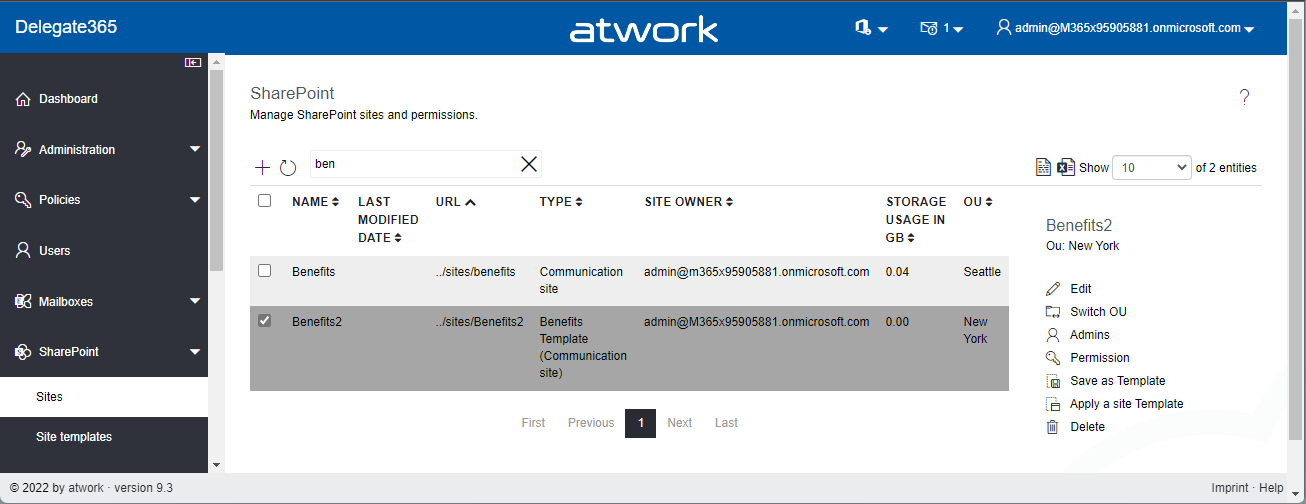The width and height of the screenshot is (1306, 504).
Task: Toggle the select-all header checkbox
Action: [x=265, y=201]
